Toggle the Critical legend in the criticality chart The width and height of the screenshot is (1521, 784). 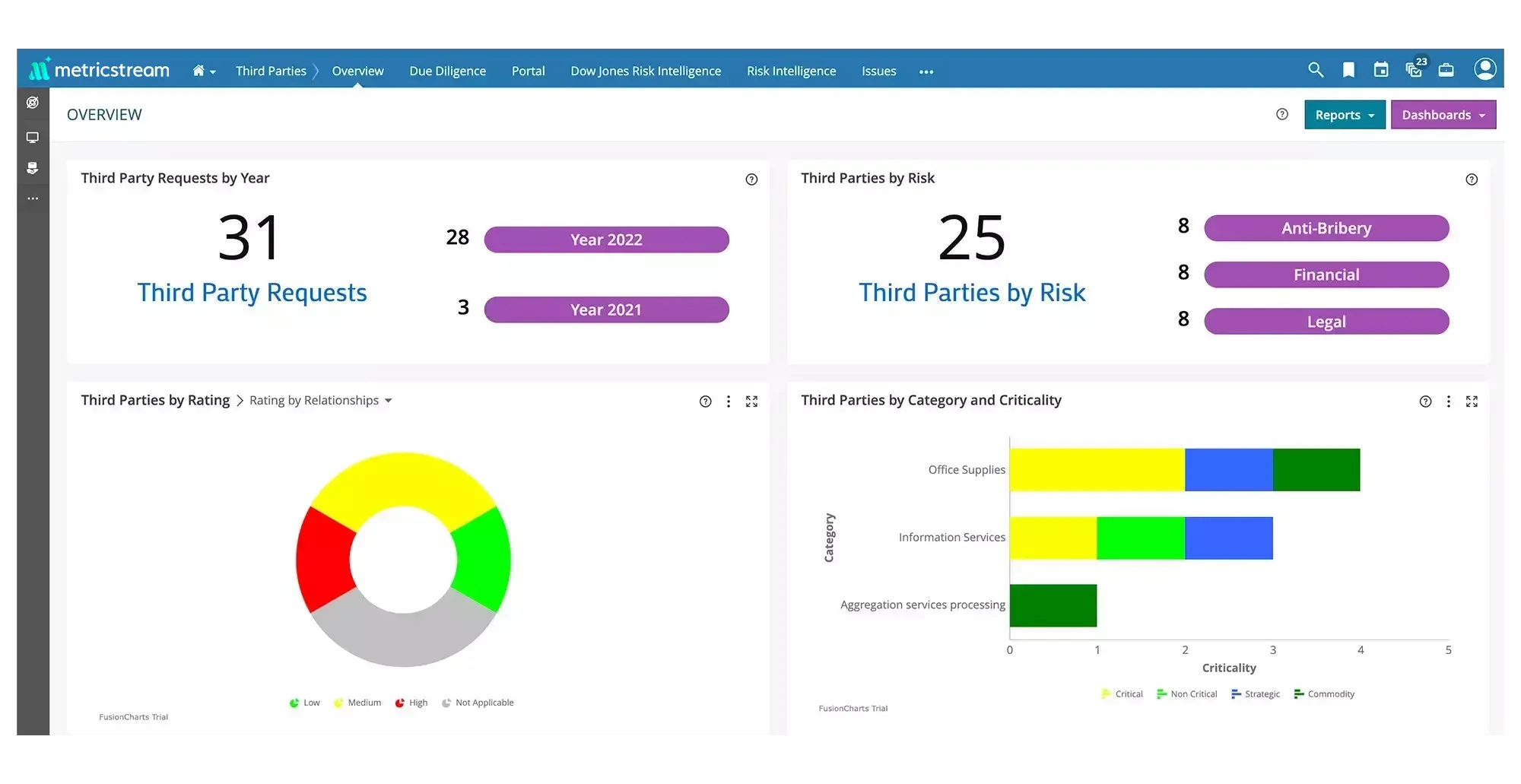1122,694
